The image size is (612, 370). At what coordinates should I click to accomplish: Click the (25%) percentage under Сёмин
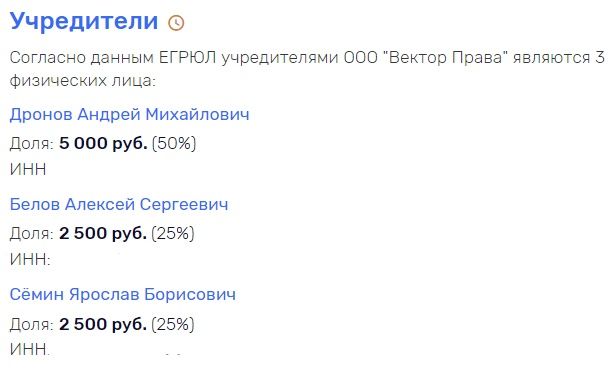point(173,324)
